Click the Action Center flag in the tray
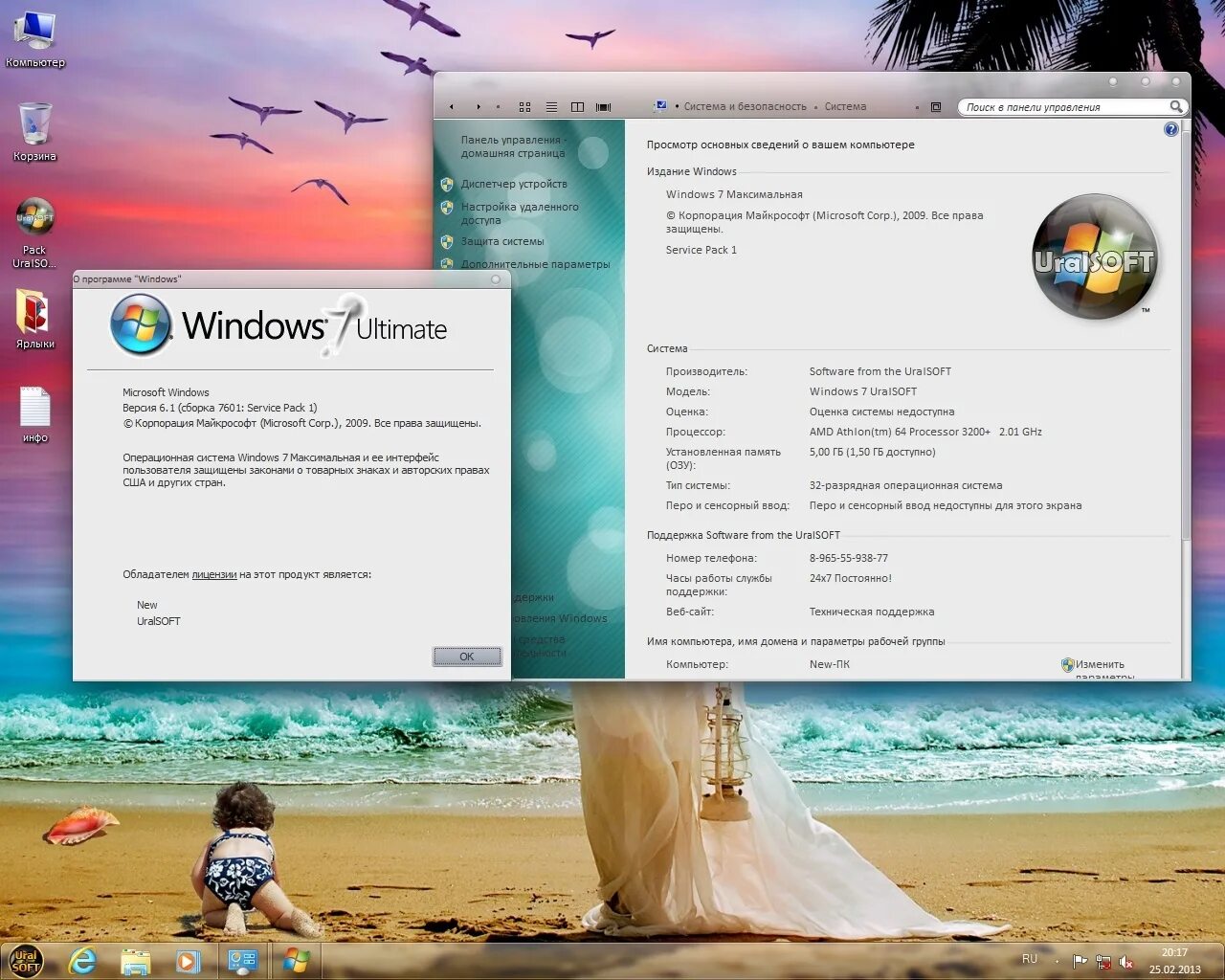Image resolution: width=1225 pixels, height=980 pixels. (1080, 961)
